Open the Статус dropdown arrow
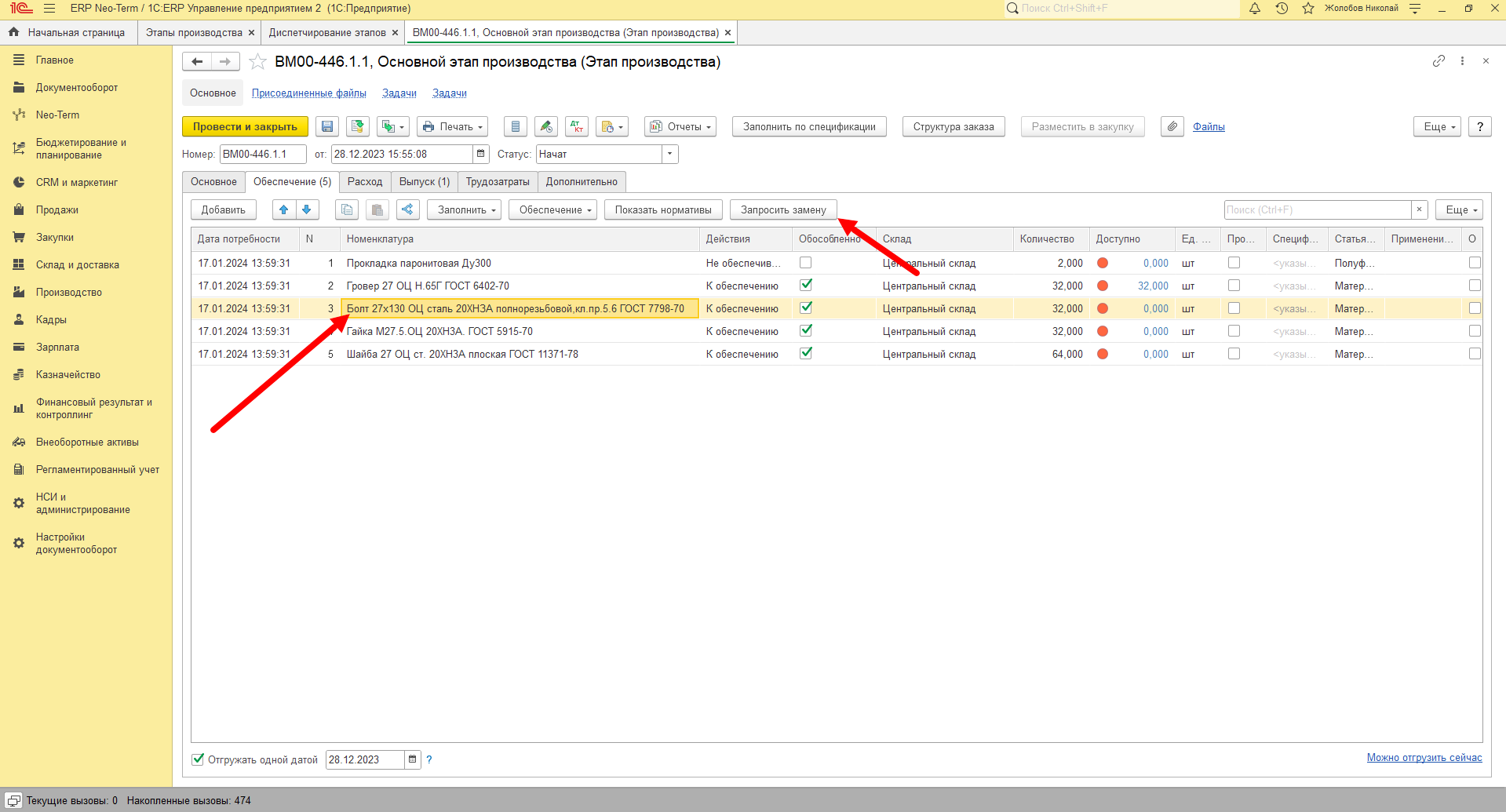 (x=670, y=154)
